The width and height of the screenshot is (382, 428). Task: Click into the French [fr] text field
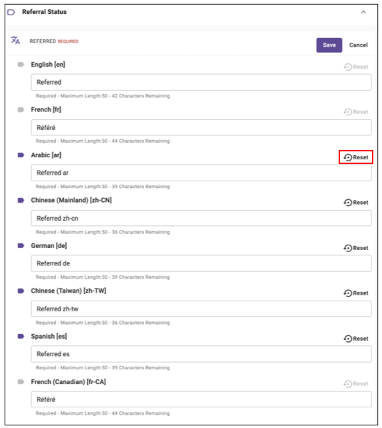click(x=201, y=128)
